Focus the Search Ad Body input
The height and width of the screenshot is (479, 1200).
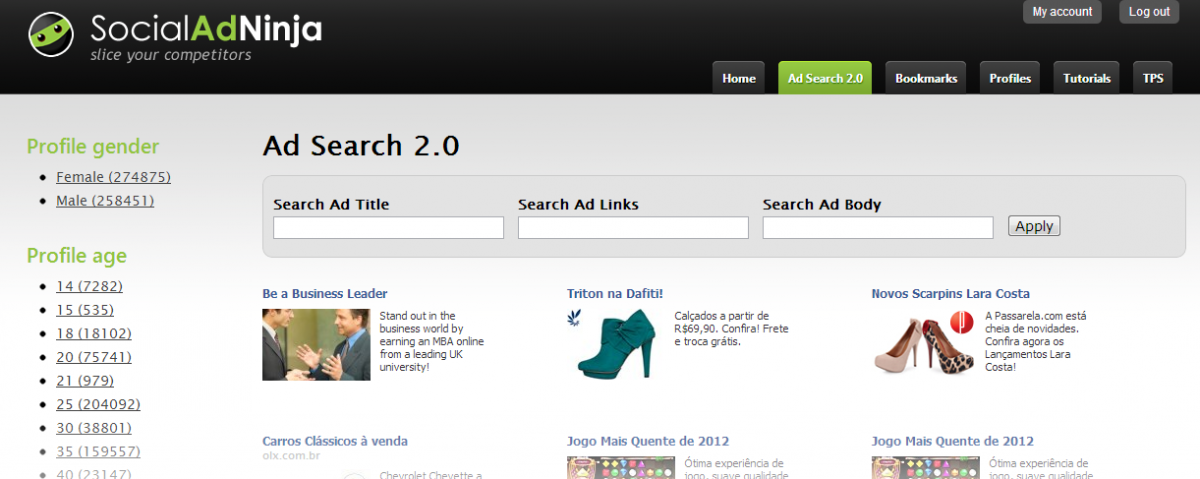tap(877, 228)
